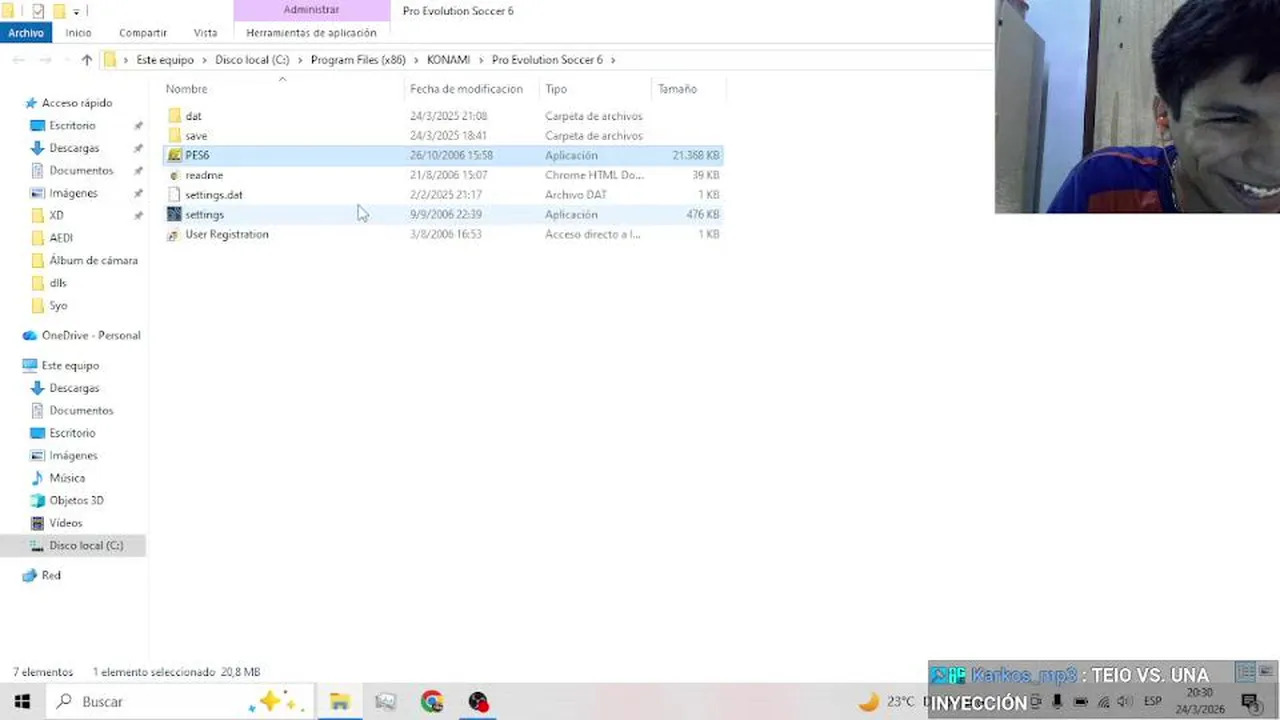Viewport: 1280px width, 720px height.
Task: Switch to the Inicio ribbon tab
Action: tap(78, 33)
